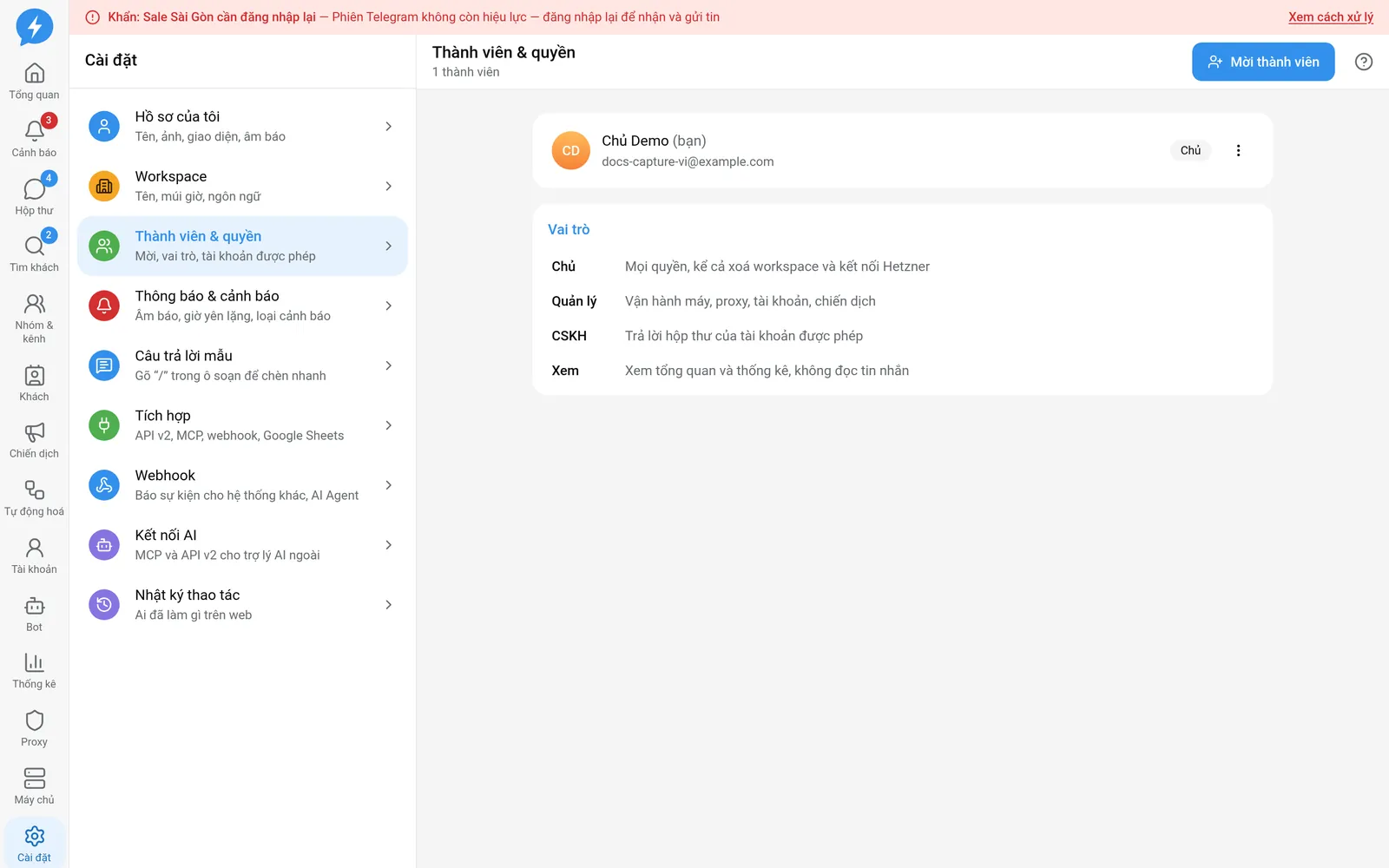The height and width of the screenshot is (868, 1389).
Task: Click the lightning bolt app logo
Action: coord(35,27)
